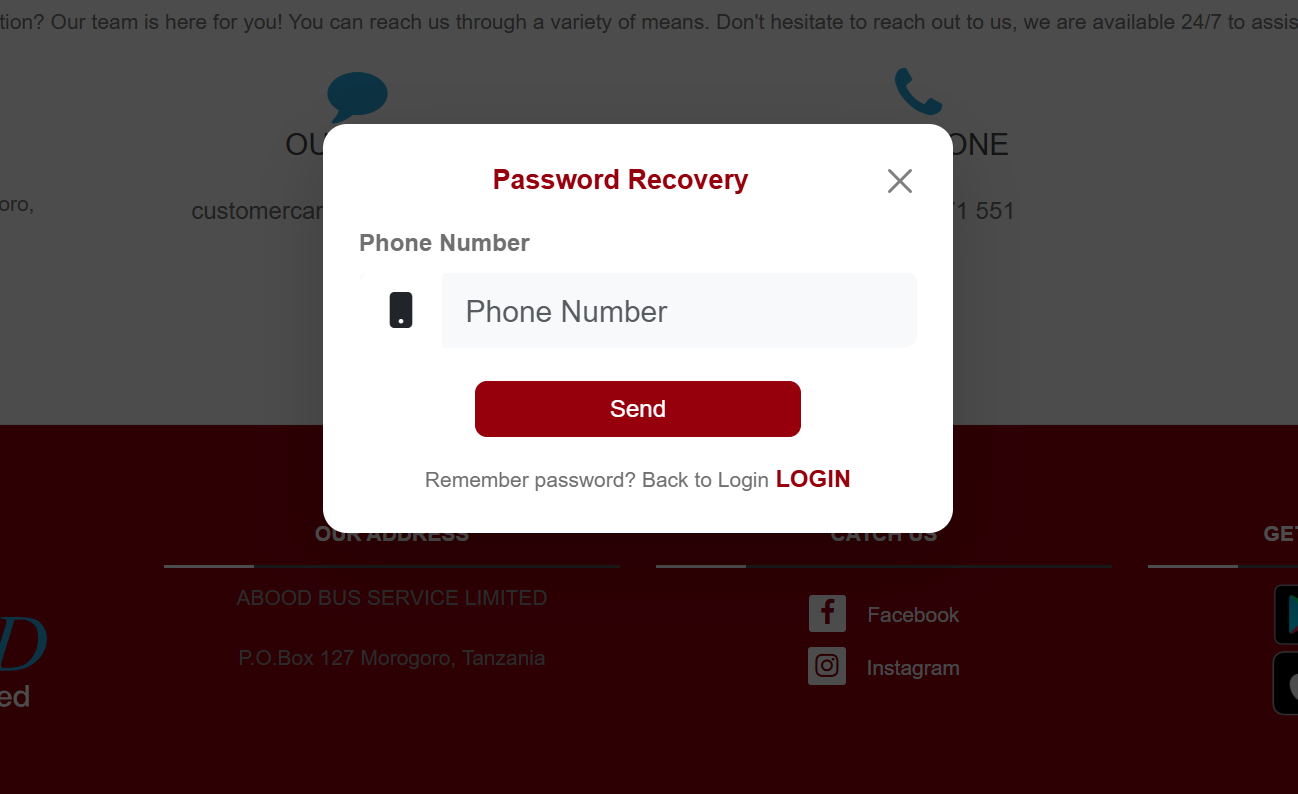Close the Password Recovery dialog

coord(900,181)
